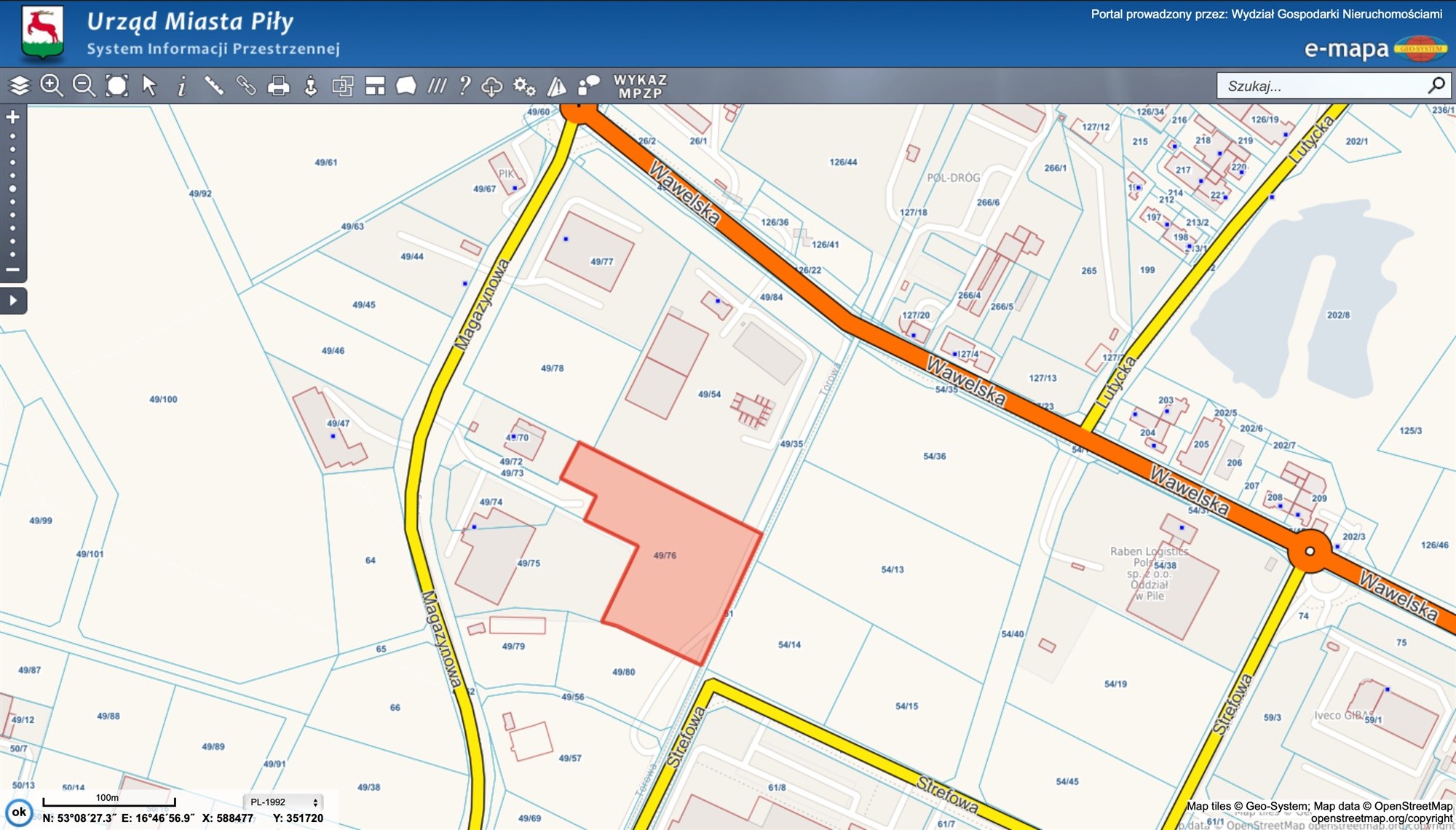Increase zoom with the plus slider button
Screen dimensions: 1456x830
(x=12, y=116)
